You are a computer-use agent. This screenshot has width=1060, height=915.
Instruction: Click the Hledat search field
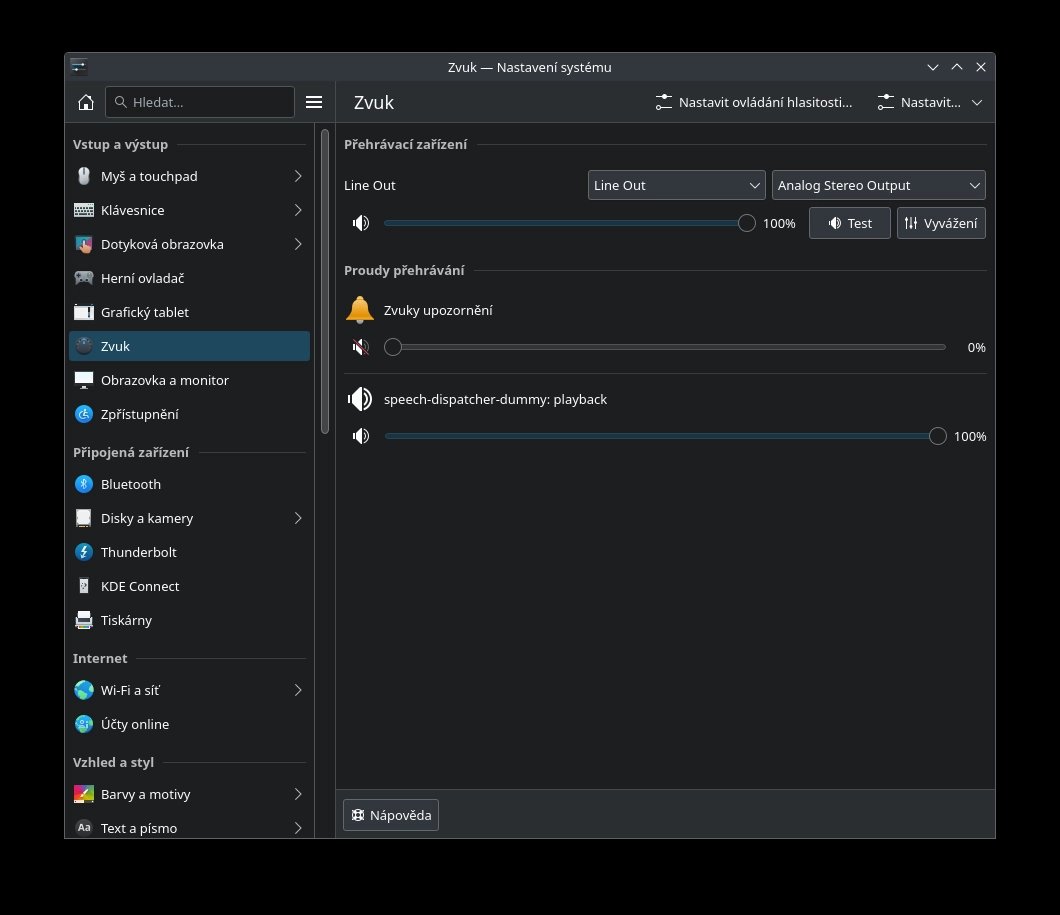[200, 102]
